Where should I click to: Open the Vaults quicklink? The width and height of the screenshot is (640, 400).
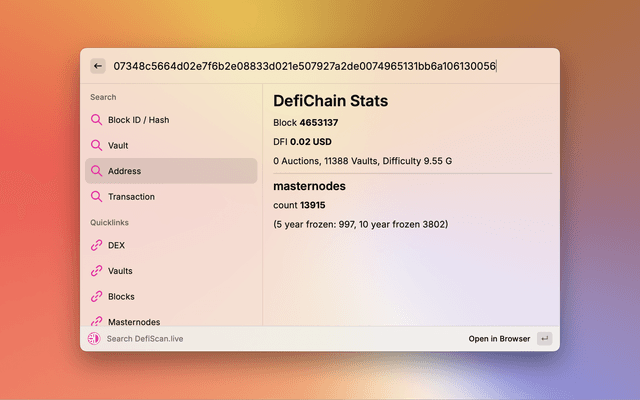170,271
